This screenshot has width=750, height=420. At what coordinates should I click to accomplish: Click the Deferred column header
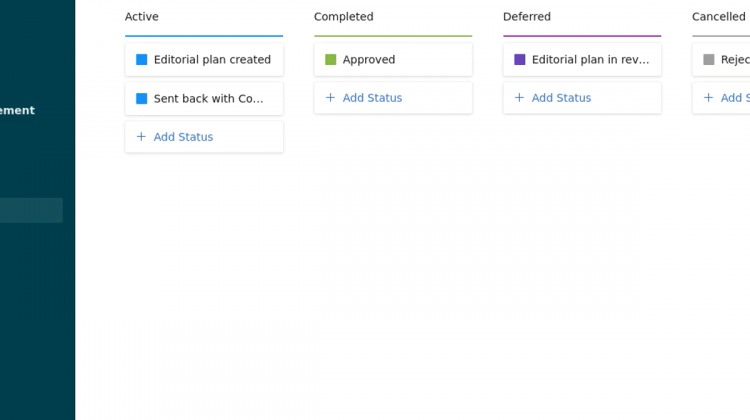(x=527, y=17)
